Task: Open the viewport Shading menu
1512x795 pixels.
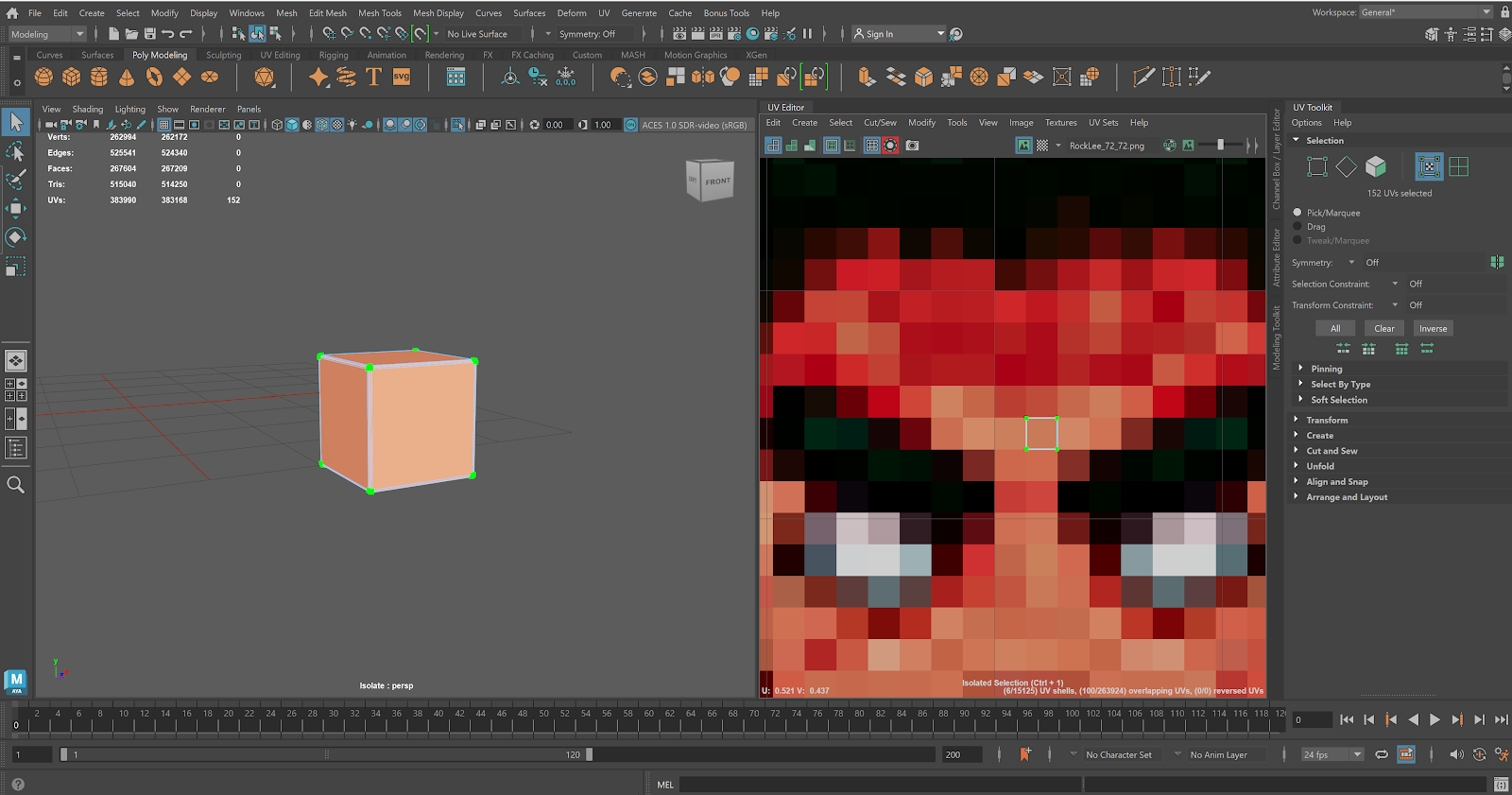Action: (x=88, y=109)
